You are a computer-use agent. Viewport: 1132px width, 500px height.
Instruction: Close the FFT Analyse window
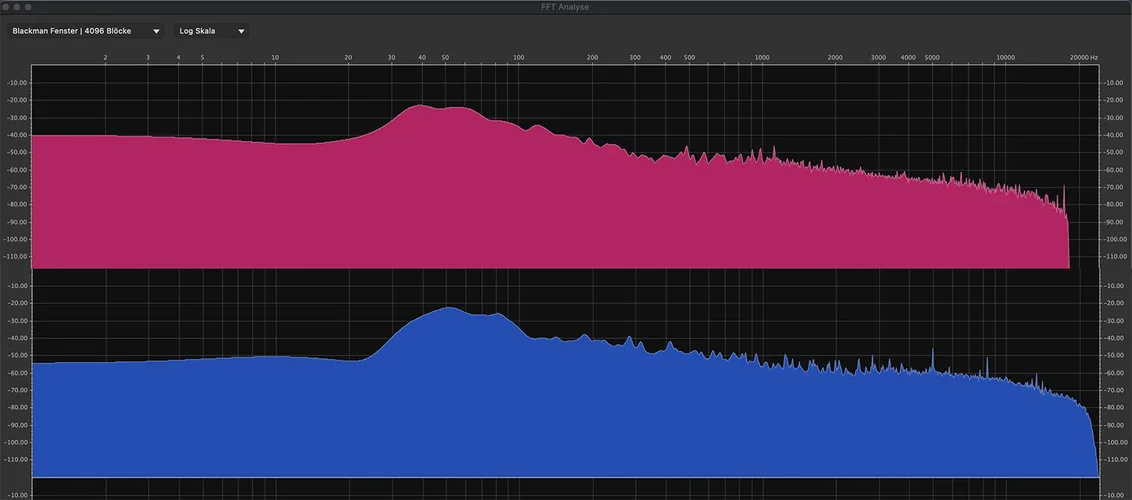click(x=8, y=7)
